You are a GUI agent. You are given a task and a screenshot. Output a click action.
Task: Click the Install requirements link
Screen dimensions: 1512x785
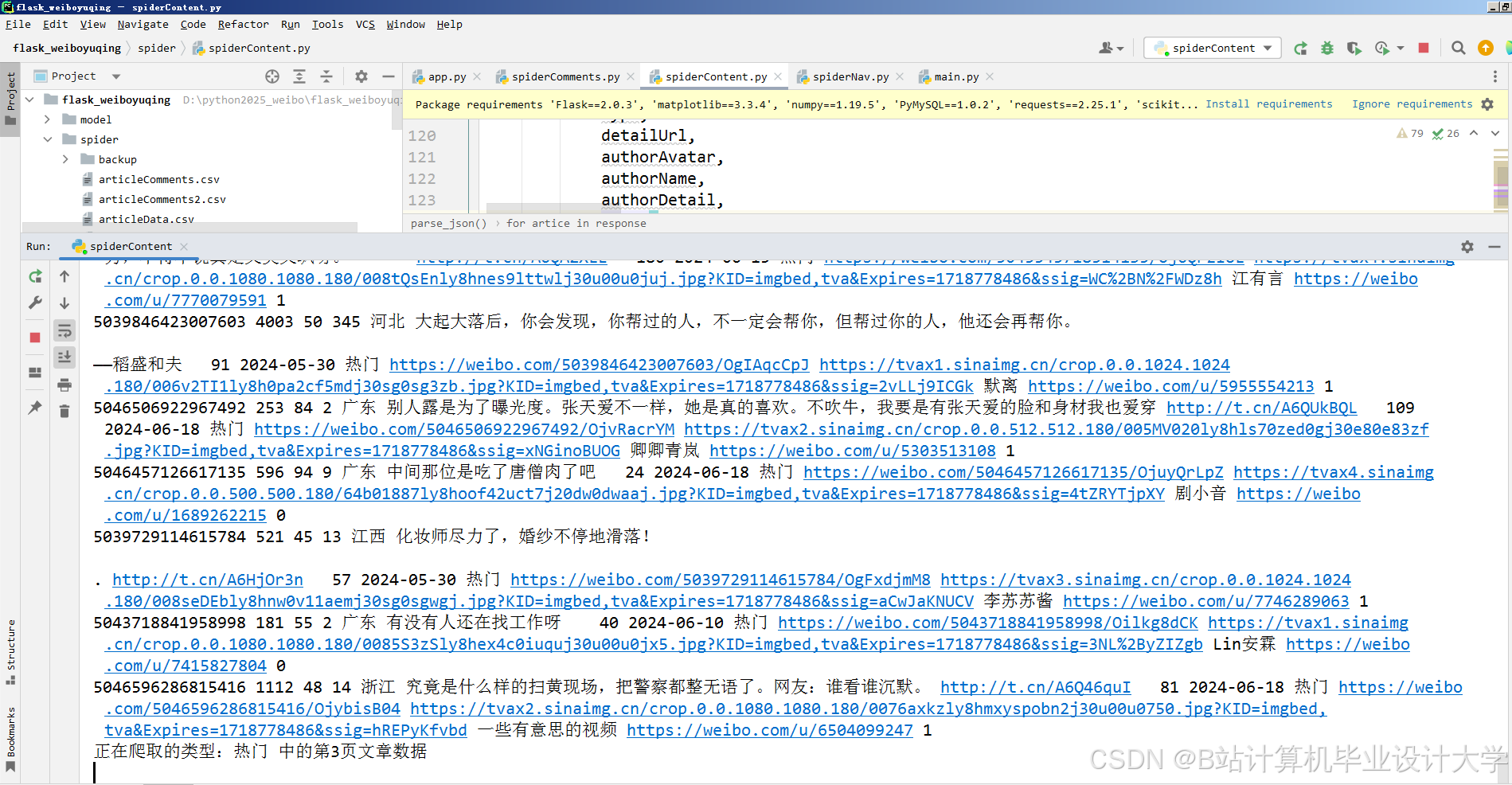(x=1268, y=103)
